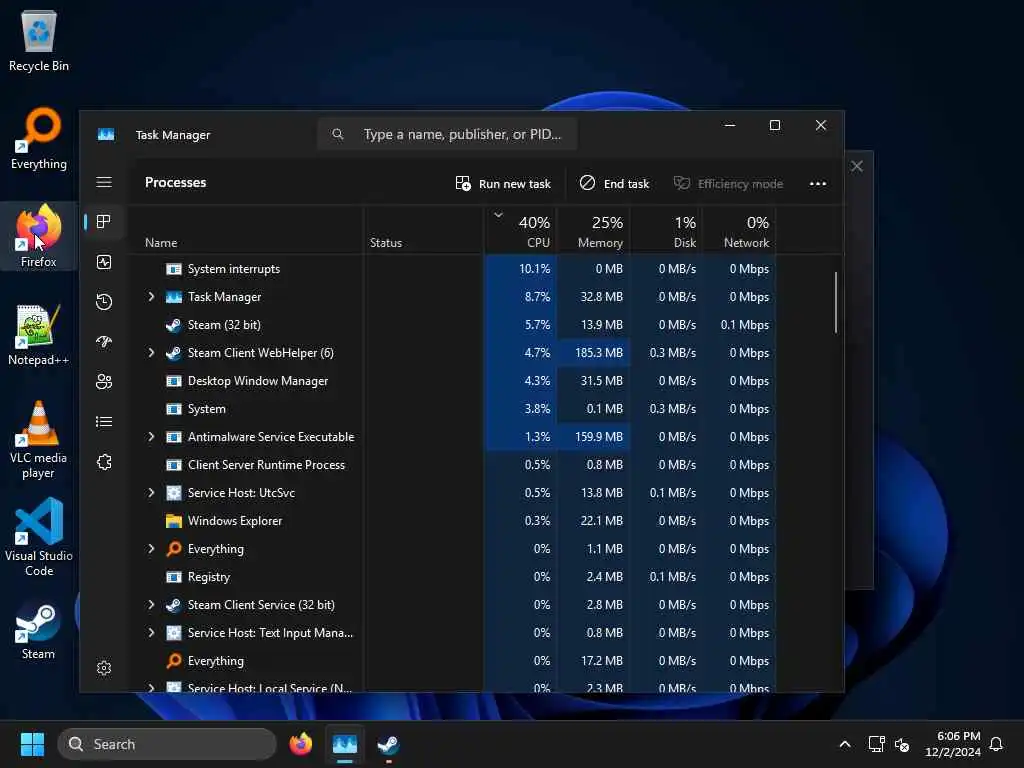Select the Visual Studio Code desktop shortcut
The image size is (1024, 768).
tap(39, 537)
